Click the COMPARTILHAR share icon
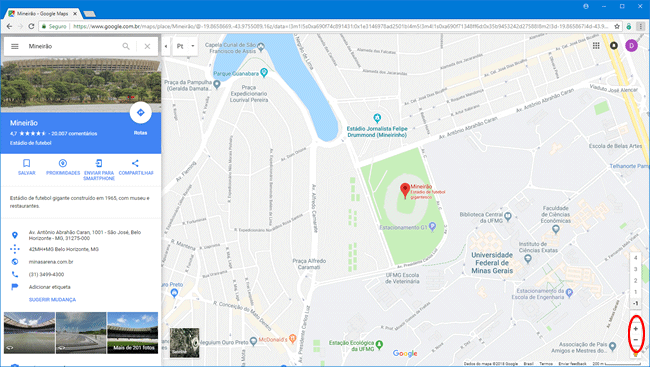Viewport: 650px width, 367px height. pos(135,163)
